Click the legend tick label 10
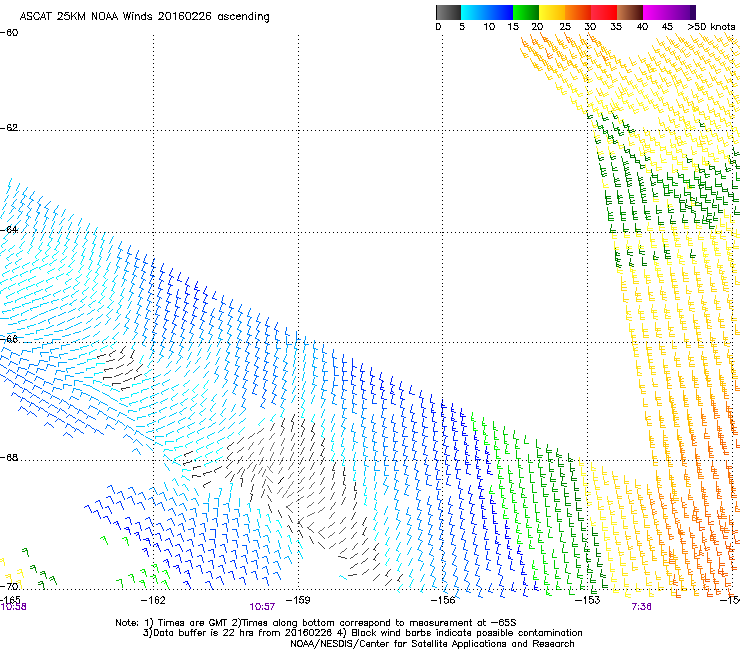 (489, 27)
